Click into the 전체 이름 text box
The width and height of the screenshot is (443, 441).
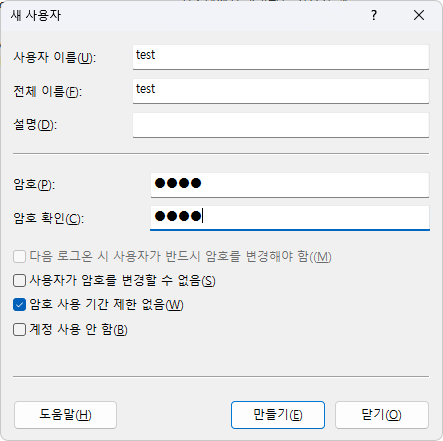(x=281, y=91)
